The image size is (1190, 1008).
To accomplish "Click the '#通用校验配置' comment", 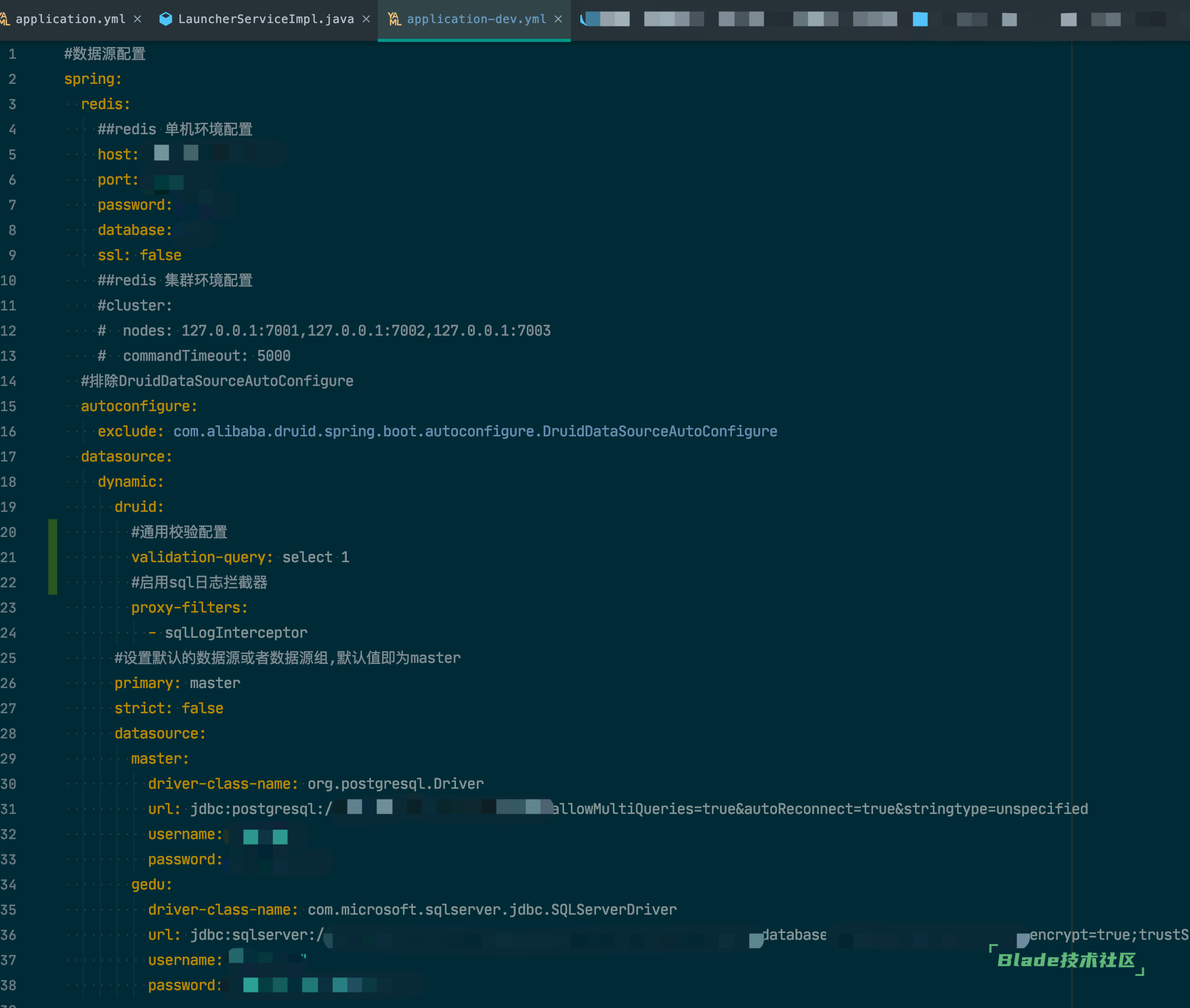I will 179,532.
